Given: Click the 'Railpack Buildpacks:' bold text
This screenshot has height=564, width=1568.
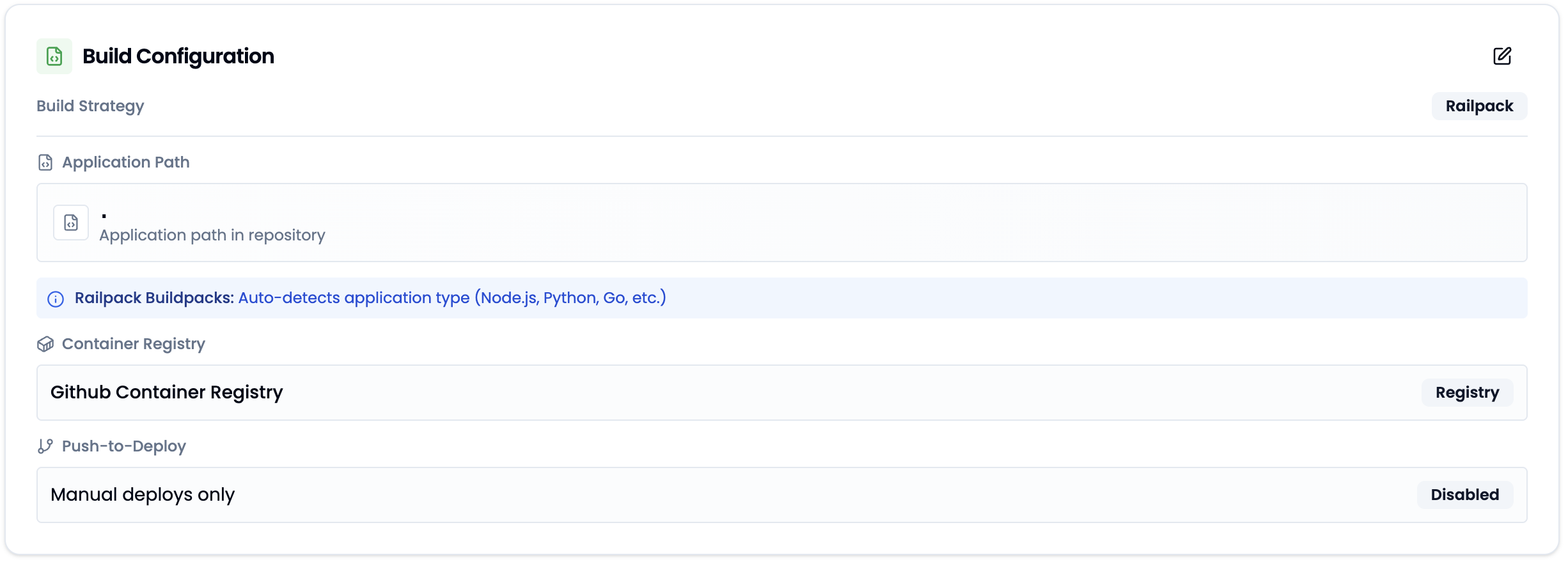Looking at the screenshot, I should pyautogui.click(x=154, y=298).
